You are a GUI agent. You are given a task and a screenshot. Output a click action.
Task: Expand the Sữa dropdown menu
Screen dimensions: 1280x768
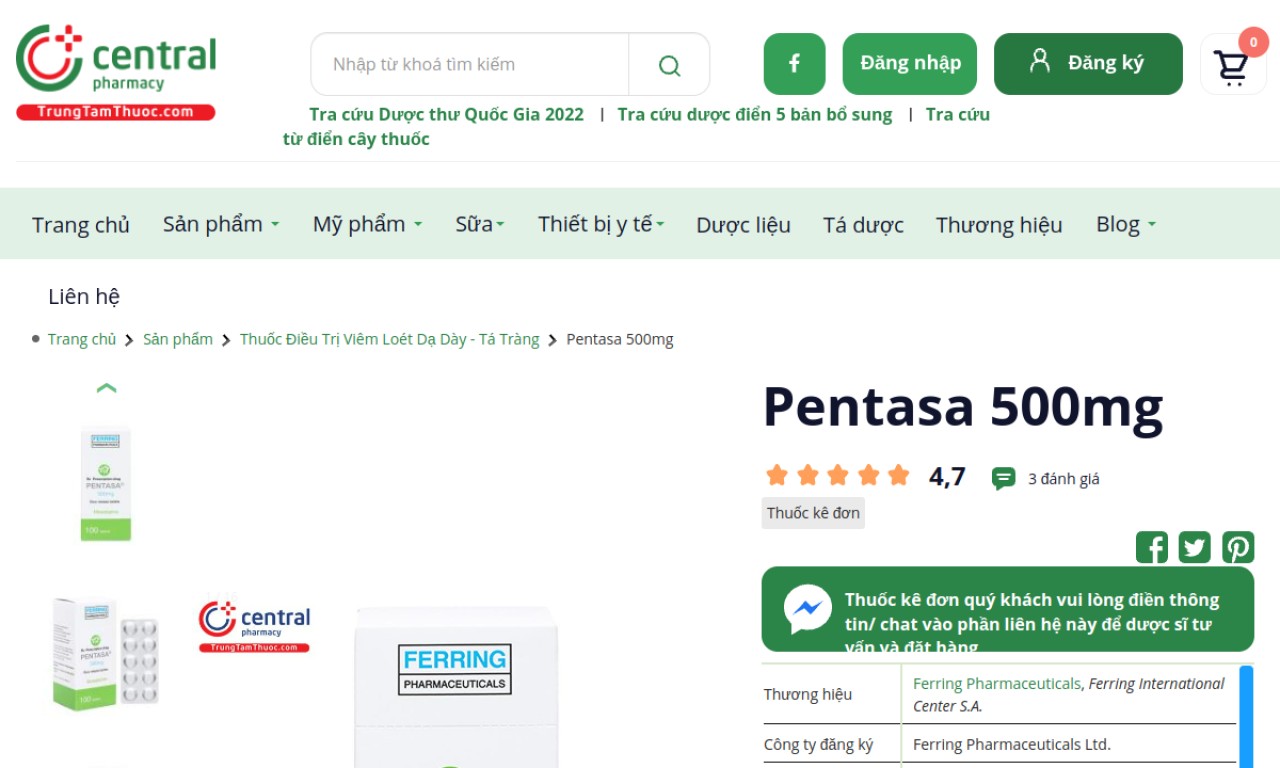pos(480,224)
